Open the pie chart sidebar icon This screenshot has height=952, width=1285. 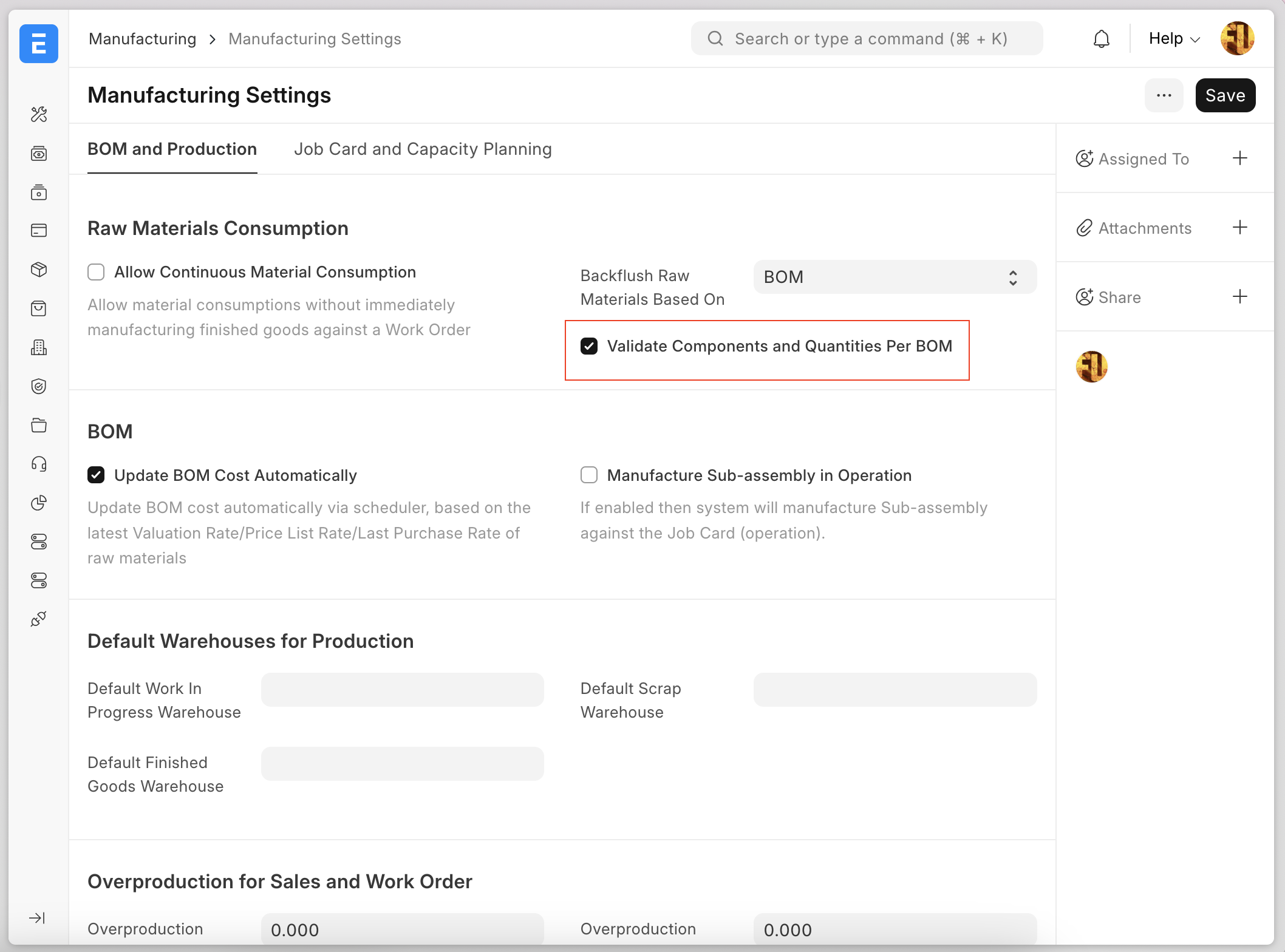point(39,503)
